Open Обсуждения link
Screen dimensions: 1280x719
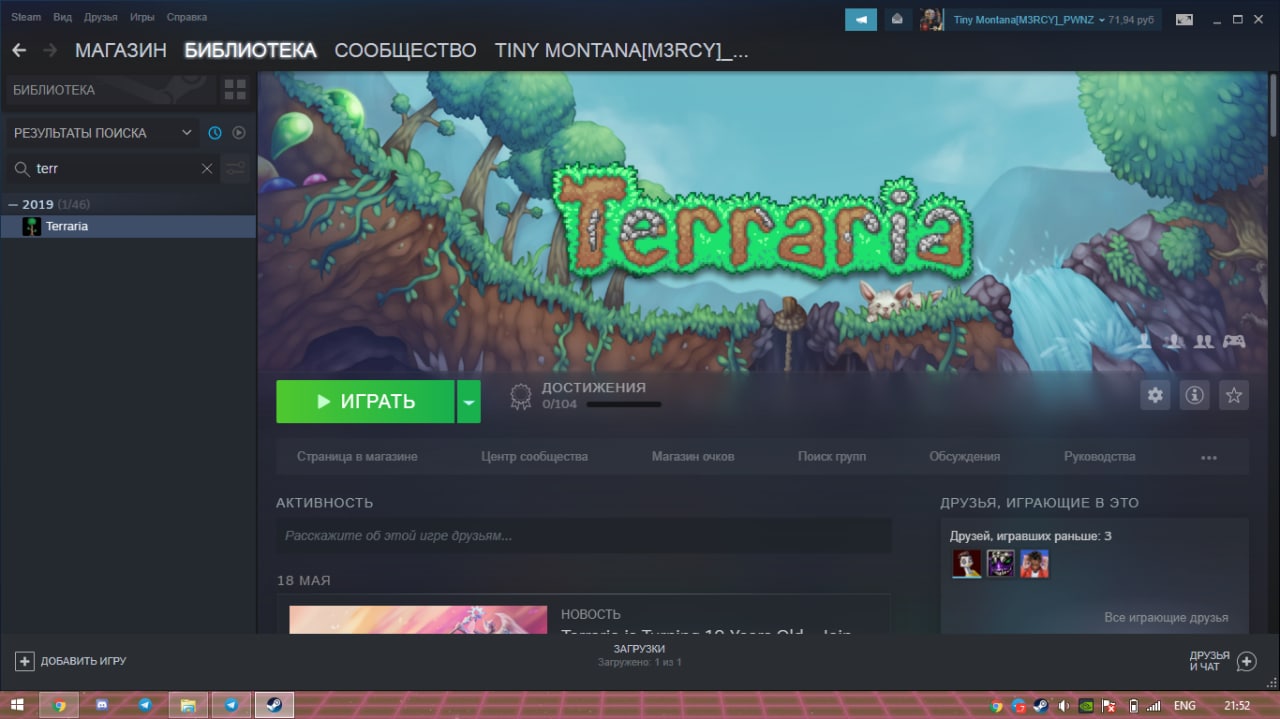(964, 457)
